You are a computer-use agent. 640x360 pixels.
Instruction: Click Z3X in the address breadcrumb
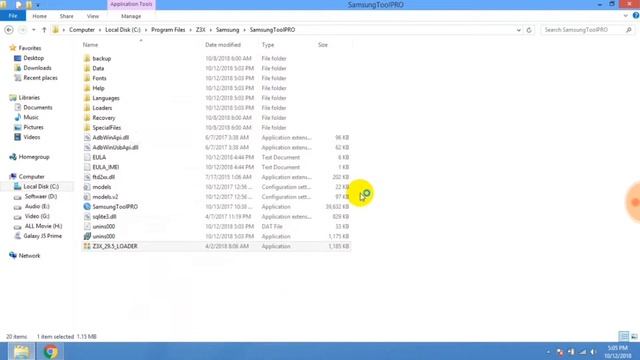[x=200, y=30]
